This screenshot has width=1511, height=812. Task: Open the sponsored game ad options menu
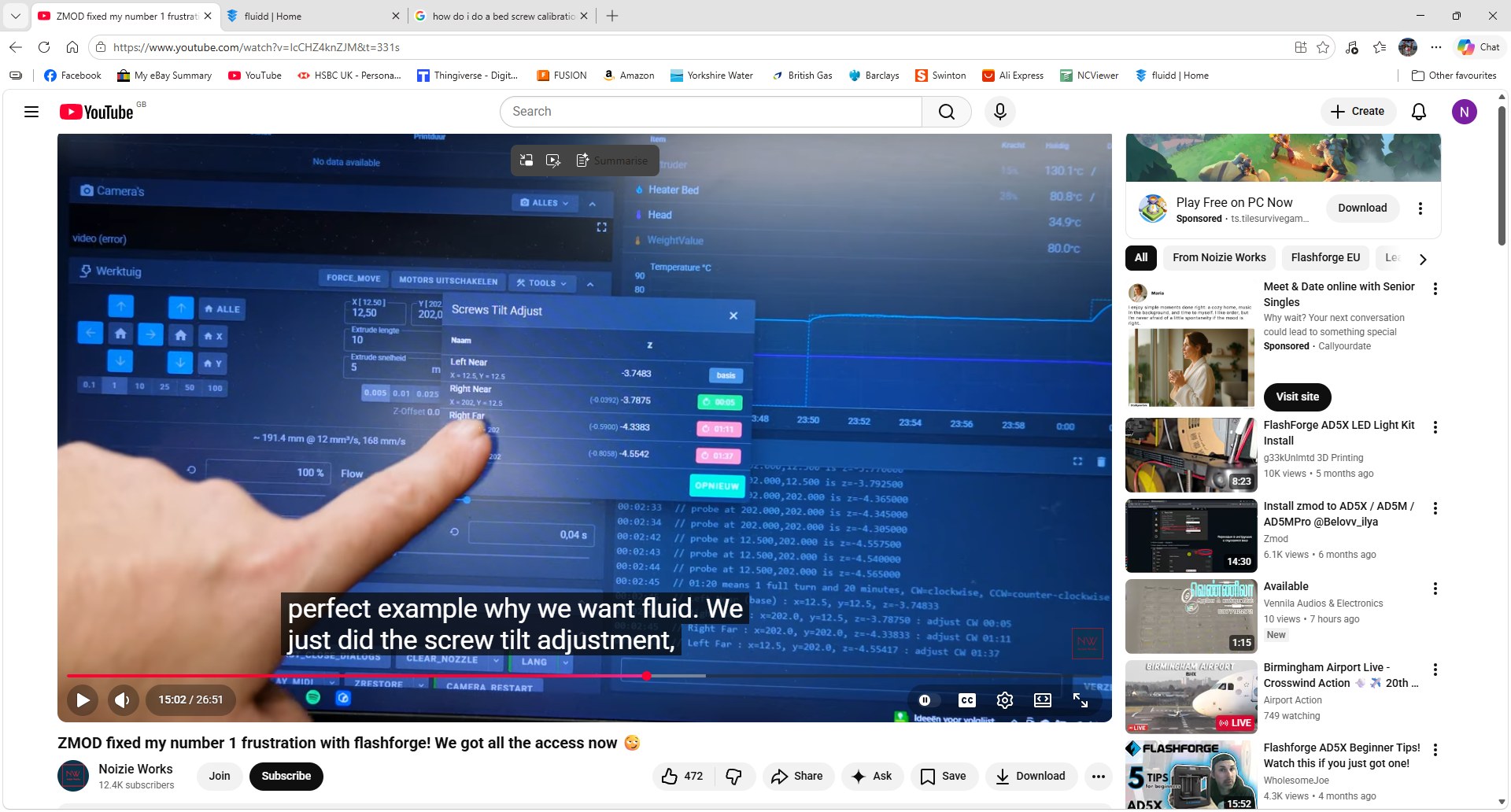pos(1420,209)
